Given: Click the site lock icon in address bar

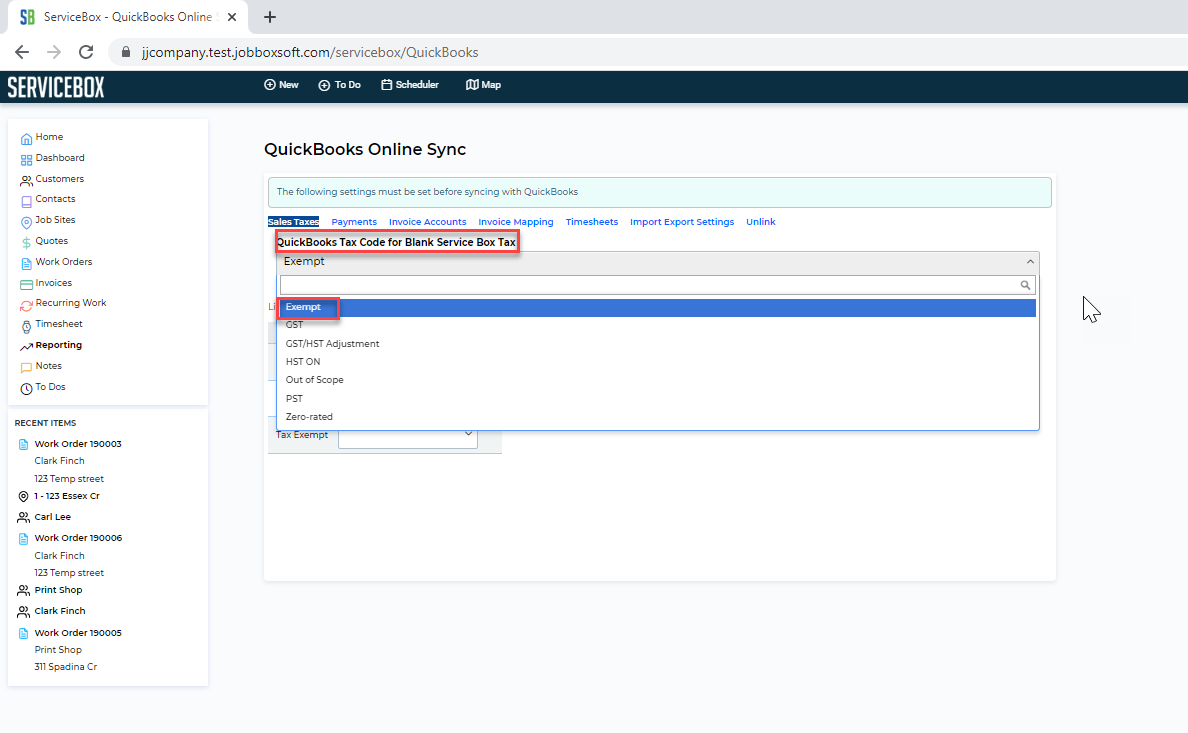Looking at the screenshot, I should (126, 52).
